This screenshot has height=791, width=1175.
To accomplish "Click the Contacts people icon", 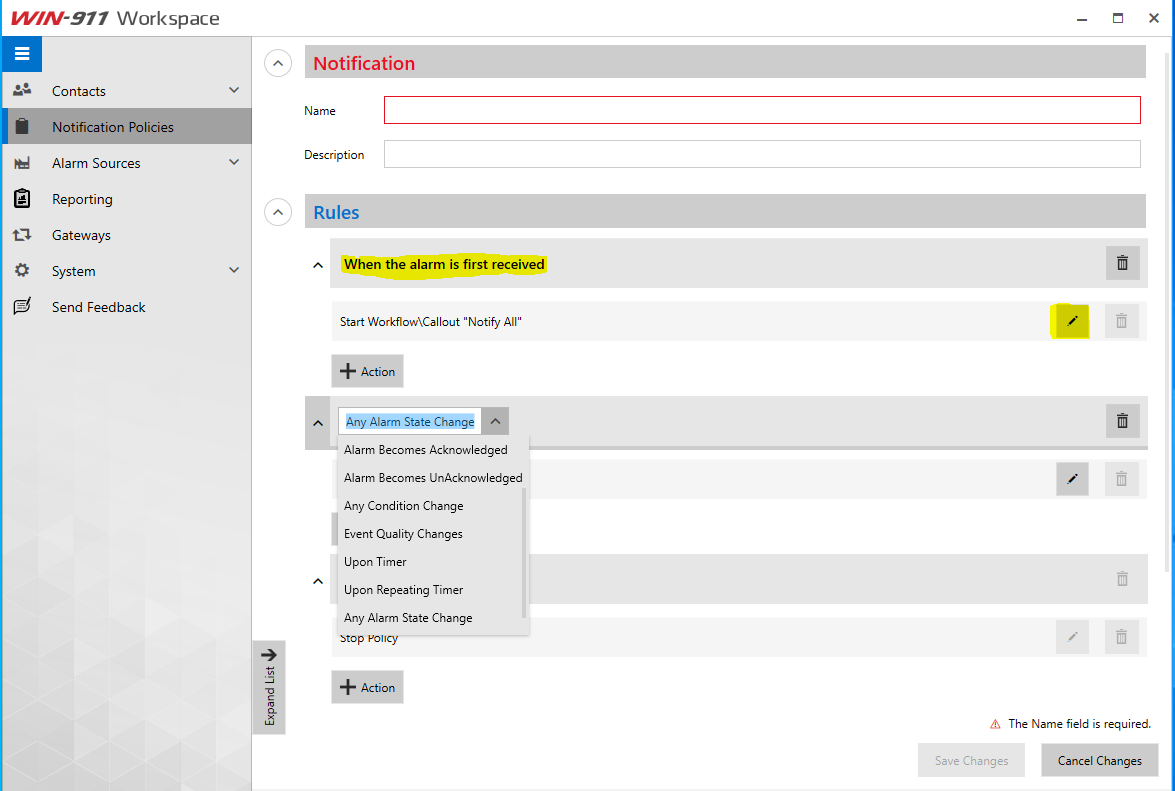I will coord(22,90).
